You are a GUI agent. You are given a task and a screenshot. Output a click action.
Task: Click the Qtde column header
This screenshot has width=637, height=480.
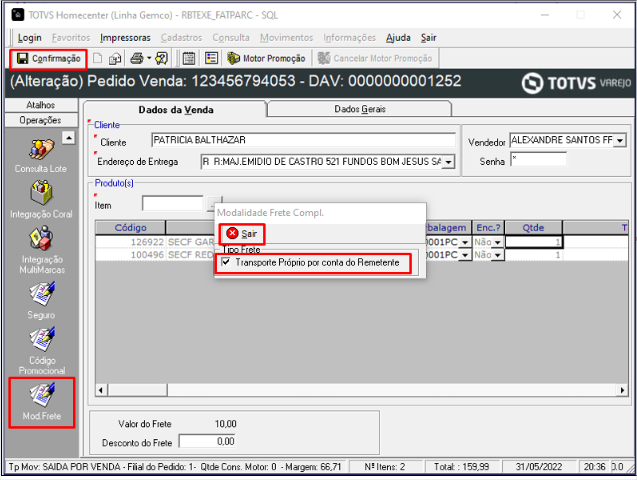coord(533,227)
